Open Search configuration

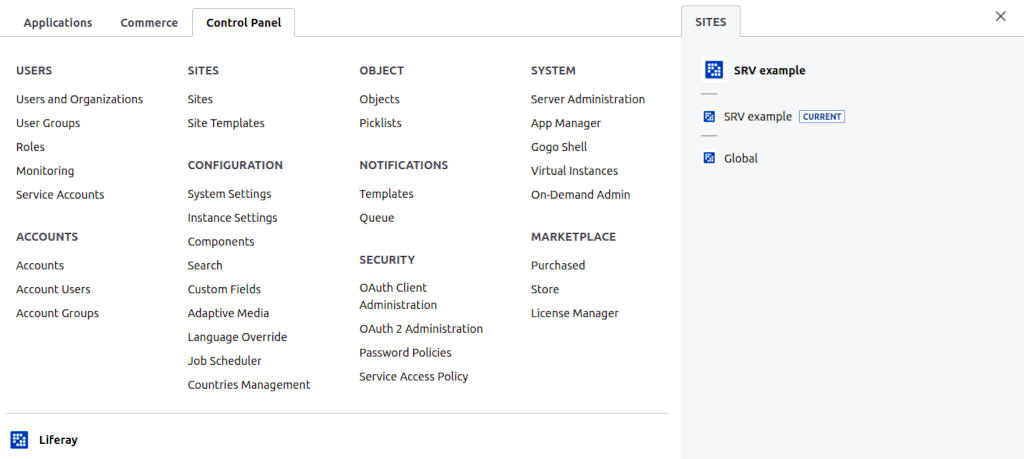(205, 265)
